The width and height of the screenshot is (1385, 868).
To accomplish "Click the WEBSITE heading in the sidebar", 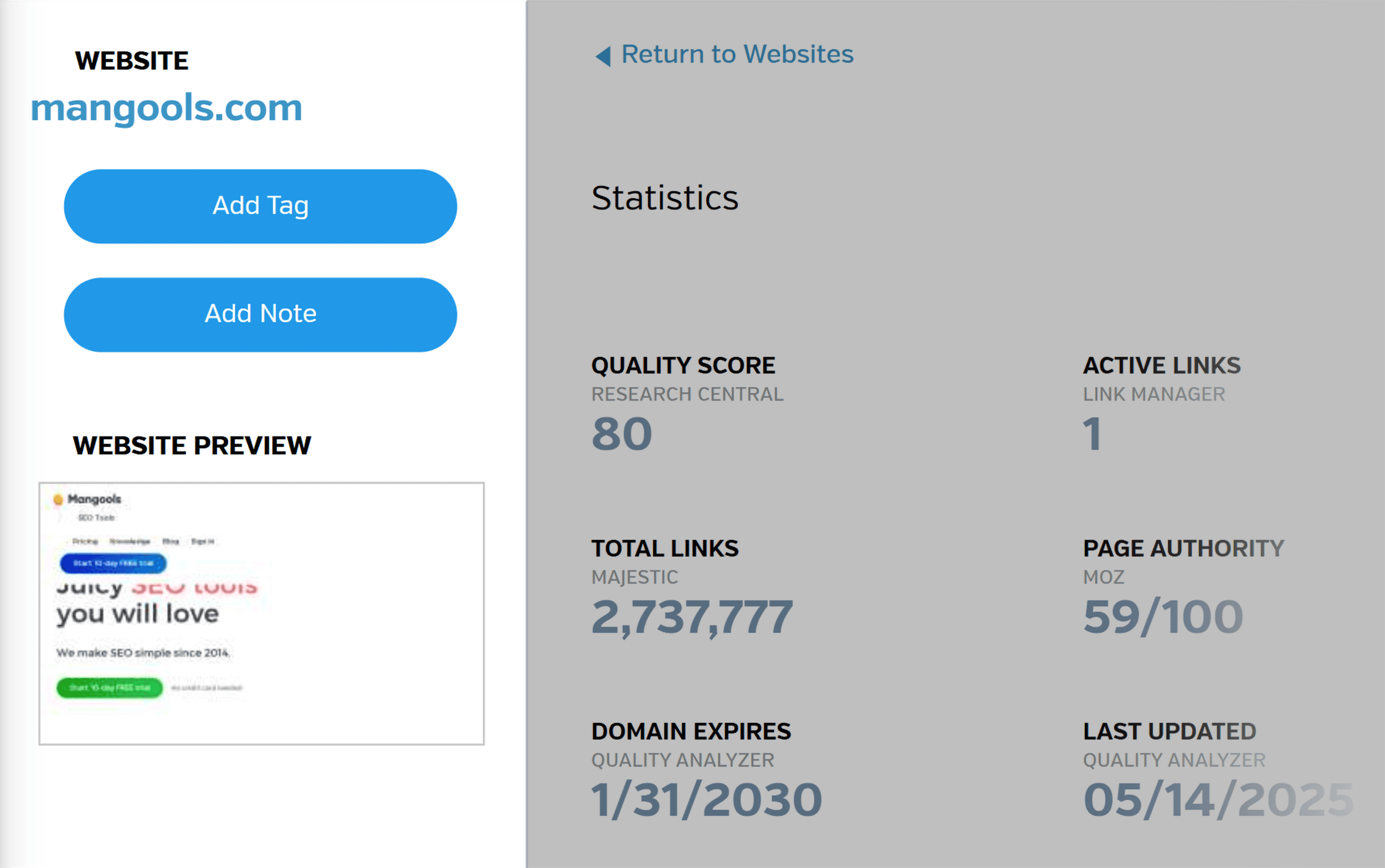I will tap(131, 61).
